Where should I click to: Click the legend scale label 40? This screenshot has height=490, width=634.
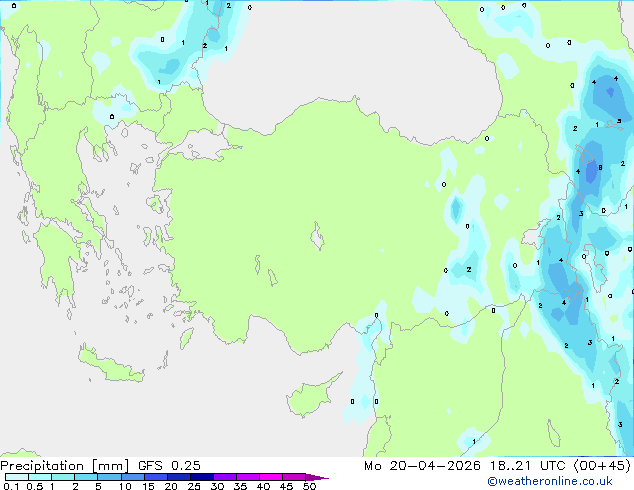click(264, 486)
